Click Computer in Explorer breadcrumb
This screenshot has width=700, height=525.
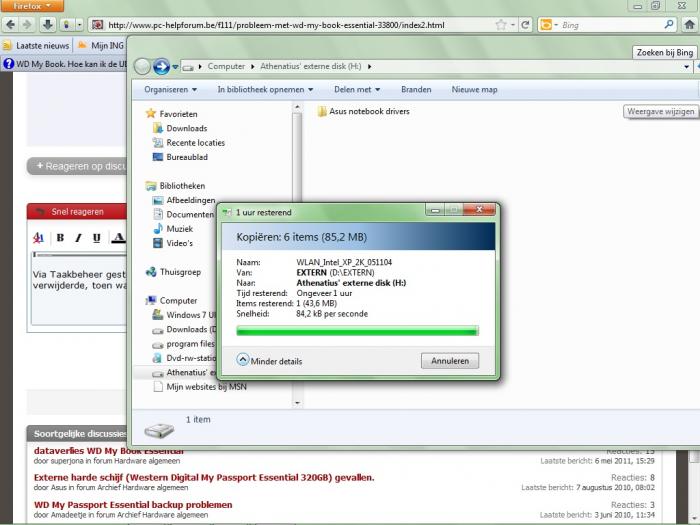[x=226, y=67]
